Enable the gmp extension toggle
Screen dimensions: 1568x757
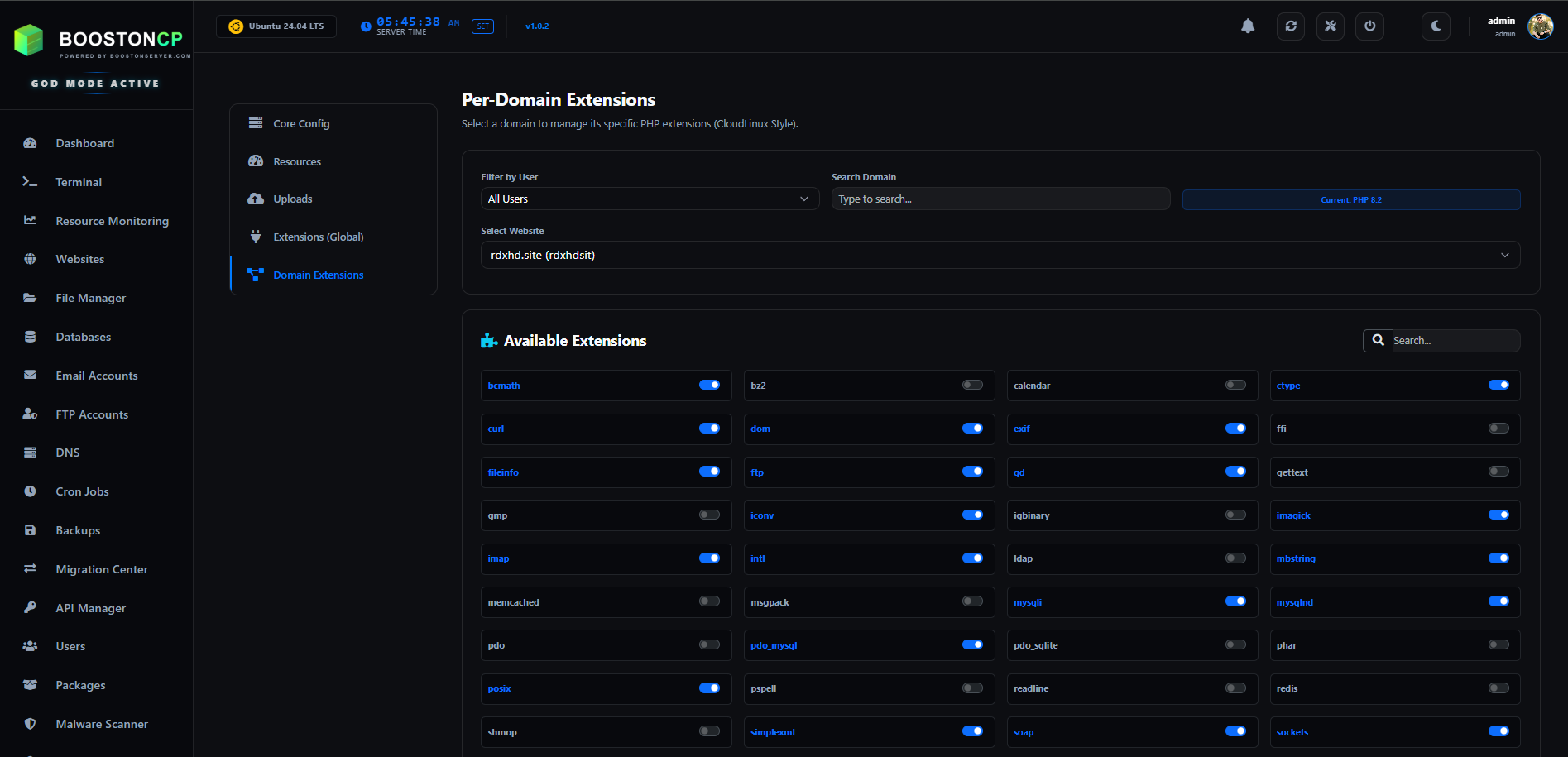(709, 515)
